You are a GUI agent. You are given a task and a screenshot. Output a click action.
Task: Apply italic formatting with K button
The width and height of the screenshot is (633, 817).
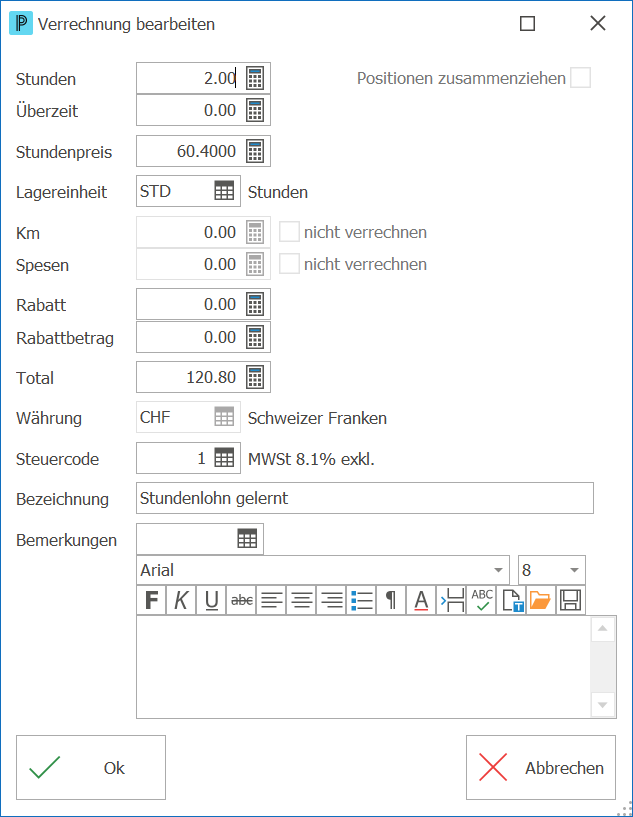coord(181,600)
